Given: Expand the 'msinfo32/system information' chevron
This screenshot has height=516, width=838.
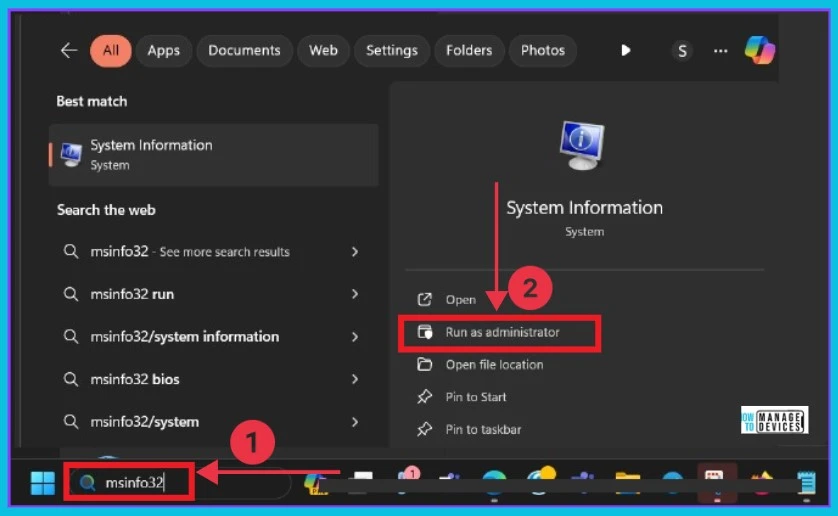Looking at the screenshot, I should (x=355, y=336).
